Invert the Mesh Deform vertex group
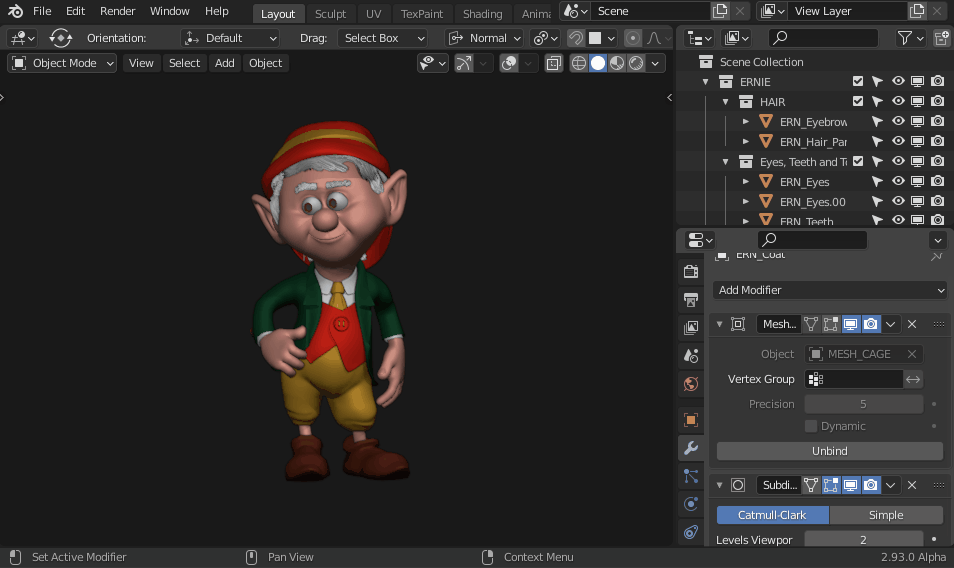The width and height of the screenshot is (954, 568). tap(913, 379)
